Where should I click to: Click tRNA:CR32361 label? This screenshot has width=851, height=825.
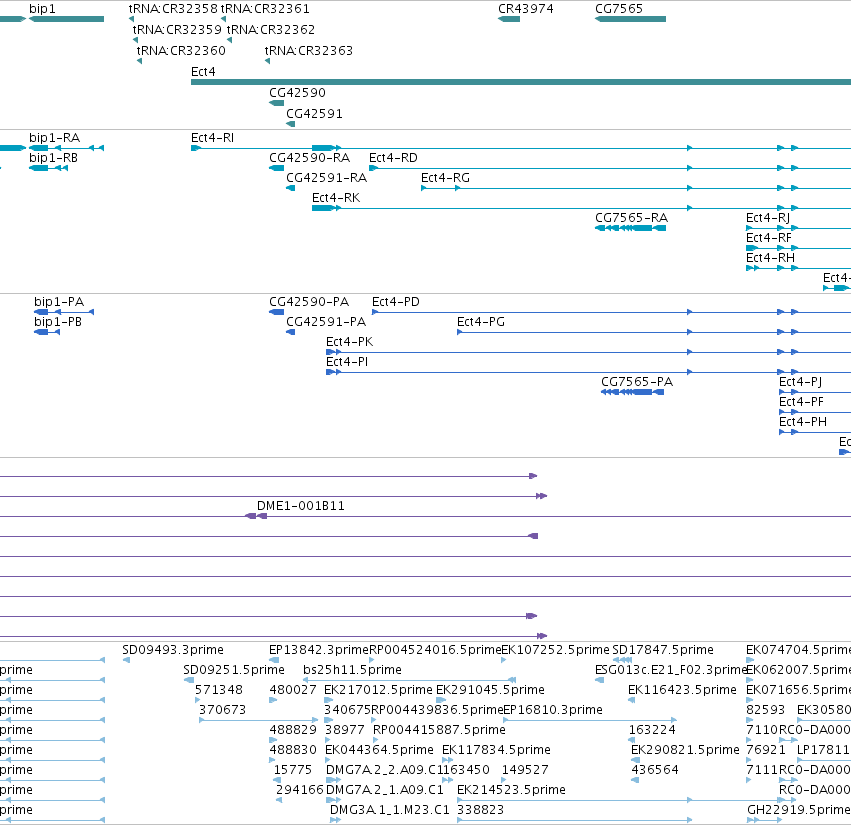coord(265,9)
